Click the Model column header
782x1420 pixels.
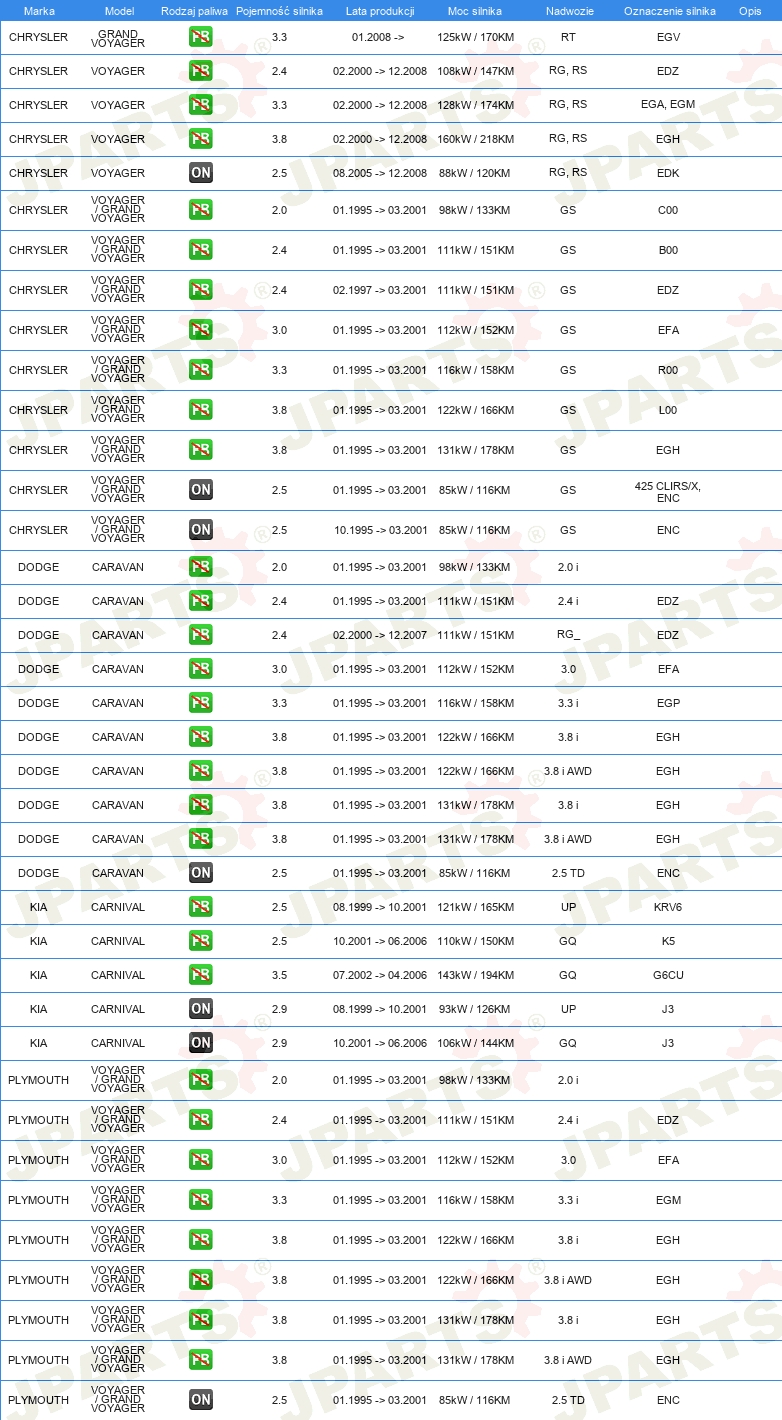(x=120, y=11)
